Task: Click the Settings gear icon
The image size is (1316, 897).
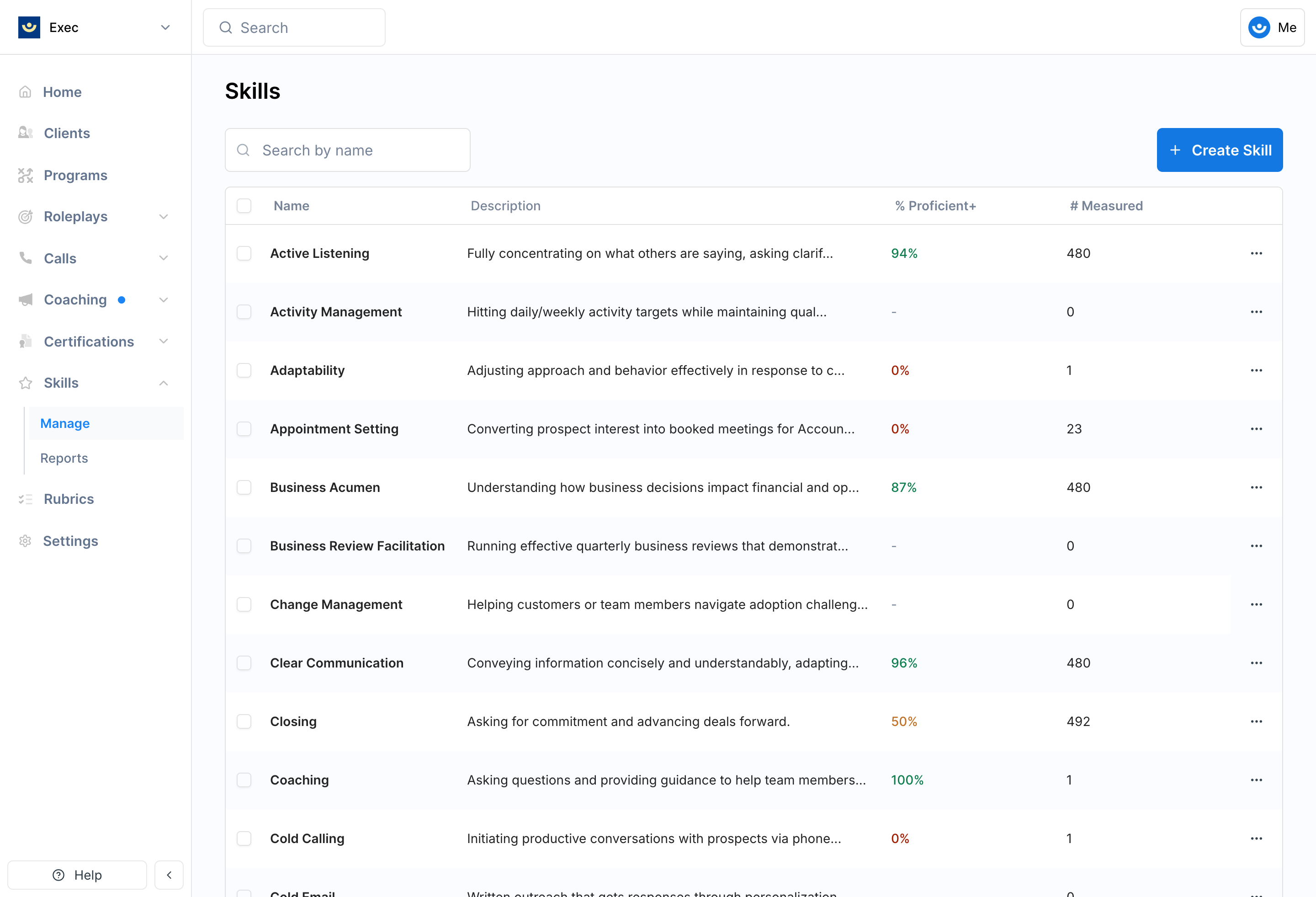Action: click(x=26, y=540)
